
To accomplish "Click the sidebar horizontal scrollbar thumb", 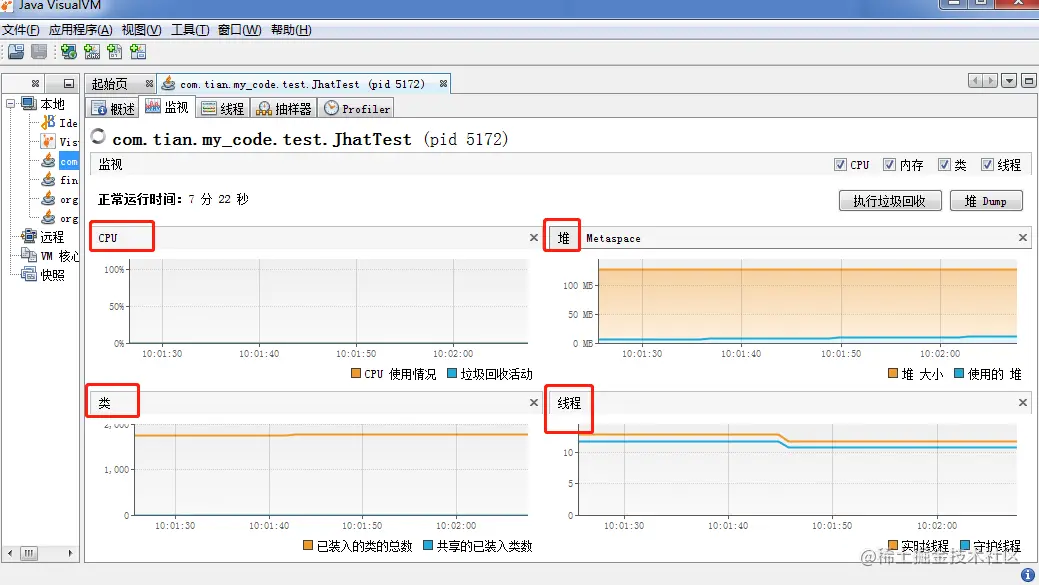I will (28, 553).
